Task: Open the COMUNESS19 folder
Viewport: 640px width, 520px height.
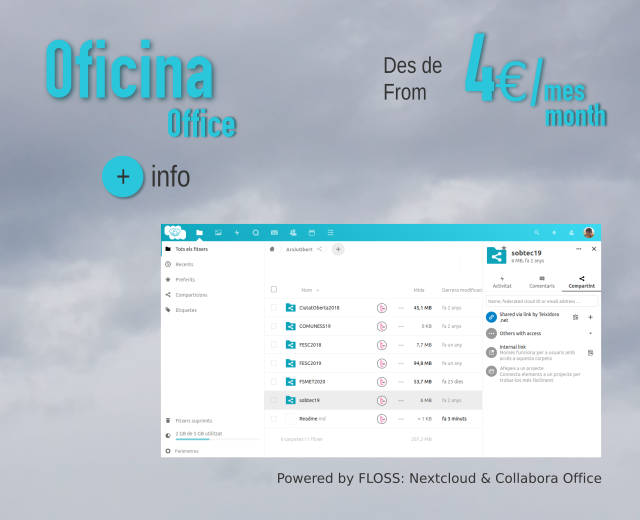Action: pyautogui.click(x=315, y=326)
